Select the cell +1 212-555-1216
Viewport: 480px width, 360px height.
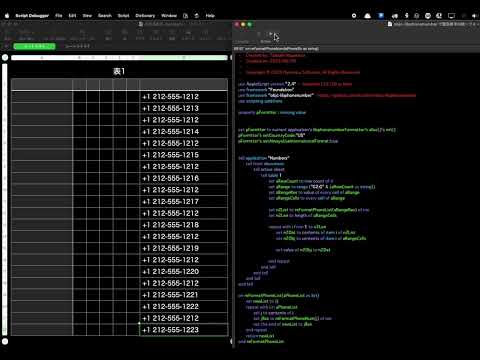point(184,178)
